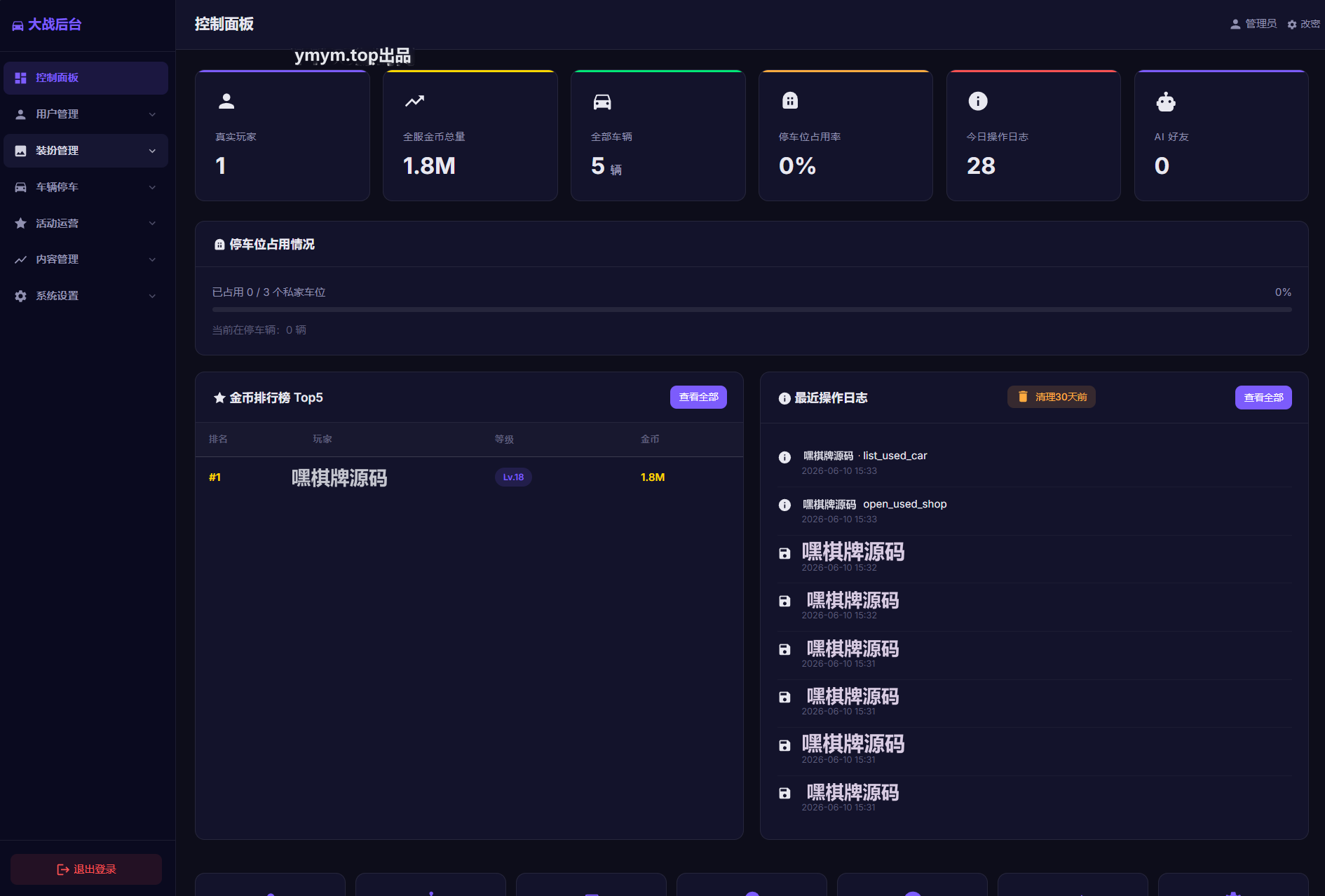Click the 清理30天前 button
Viewport: 1325px width, 896px height.
pyautogui.click(x=1052, y=397)
